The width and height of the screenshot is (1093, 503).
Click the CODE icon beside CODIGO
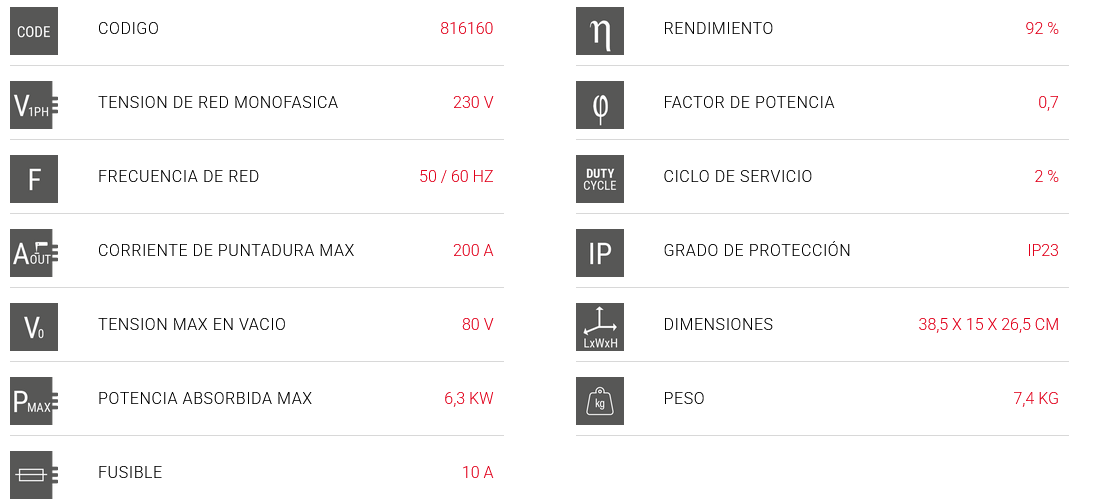pyautogui.click(x=34, y=31)
